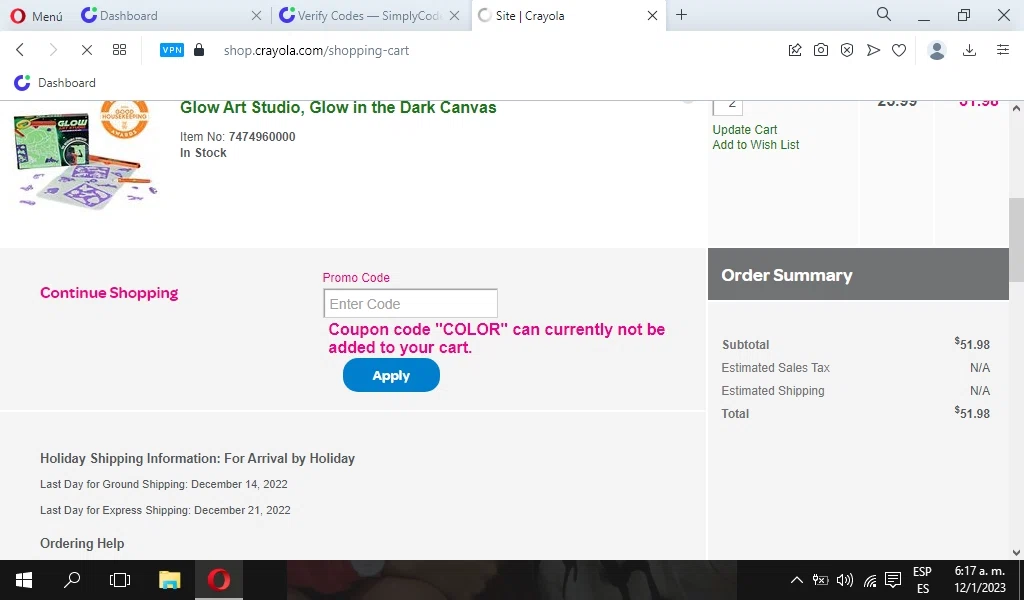The image size is (1024, 600).
Task: Open the Opera Menú button
Action: (x=37, y=16)
